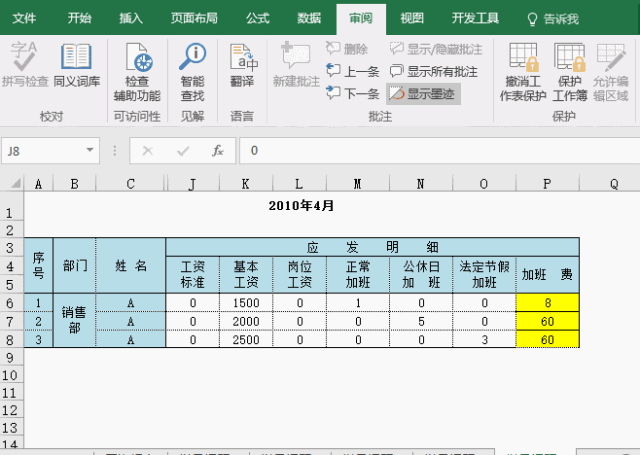Screen dimensions: 640x455
Task: Open the Thesaurus (同义词库) tool
Action: [77, 64]
